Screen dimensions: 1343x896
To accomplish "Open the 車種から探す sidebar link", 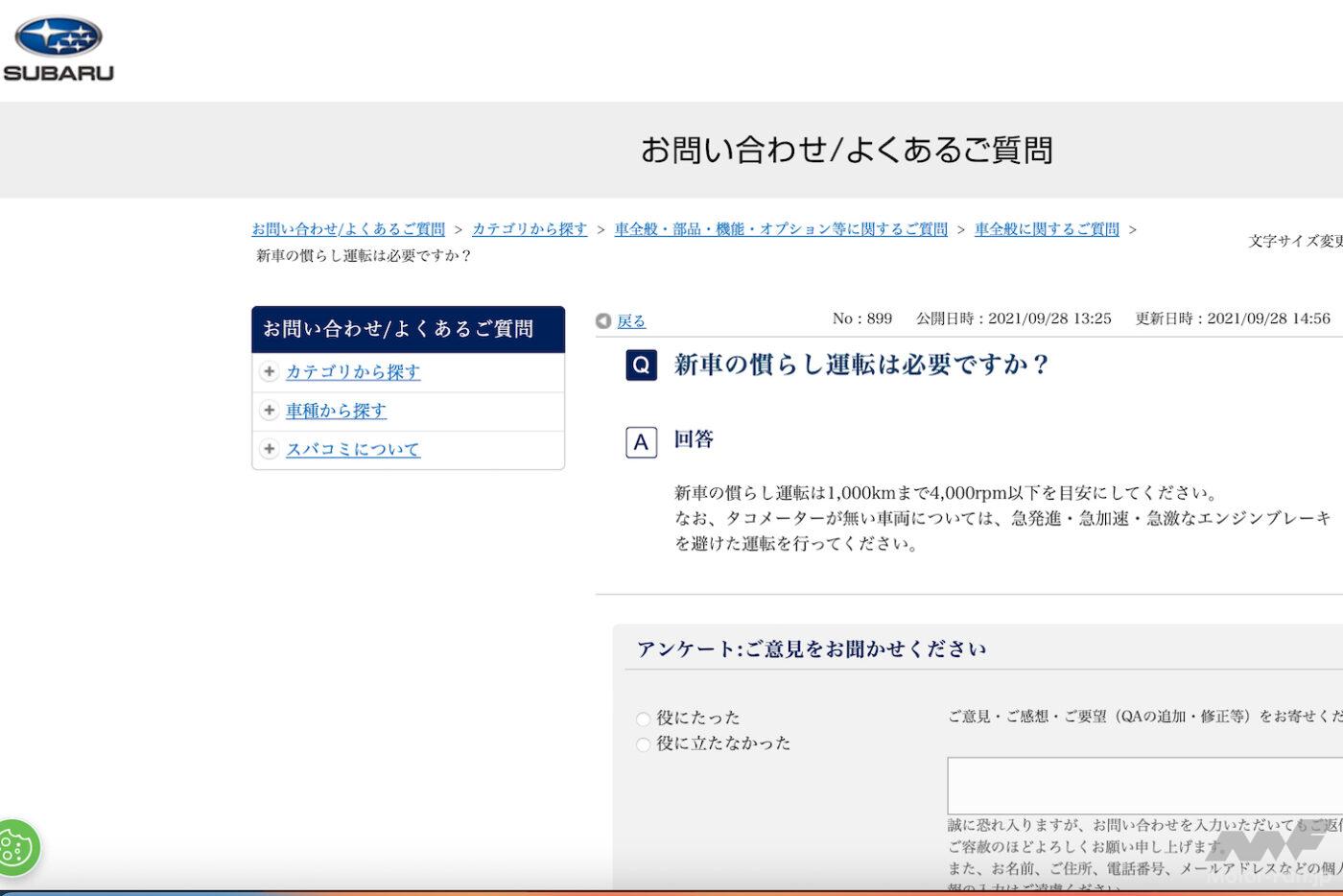I will pos(336,411).
